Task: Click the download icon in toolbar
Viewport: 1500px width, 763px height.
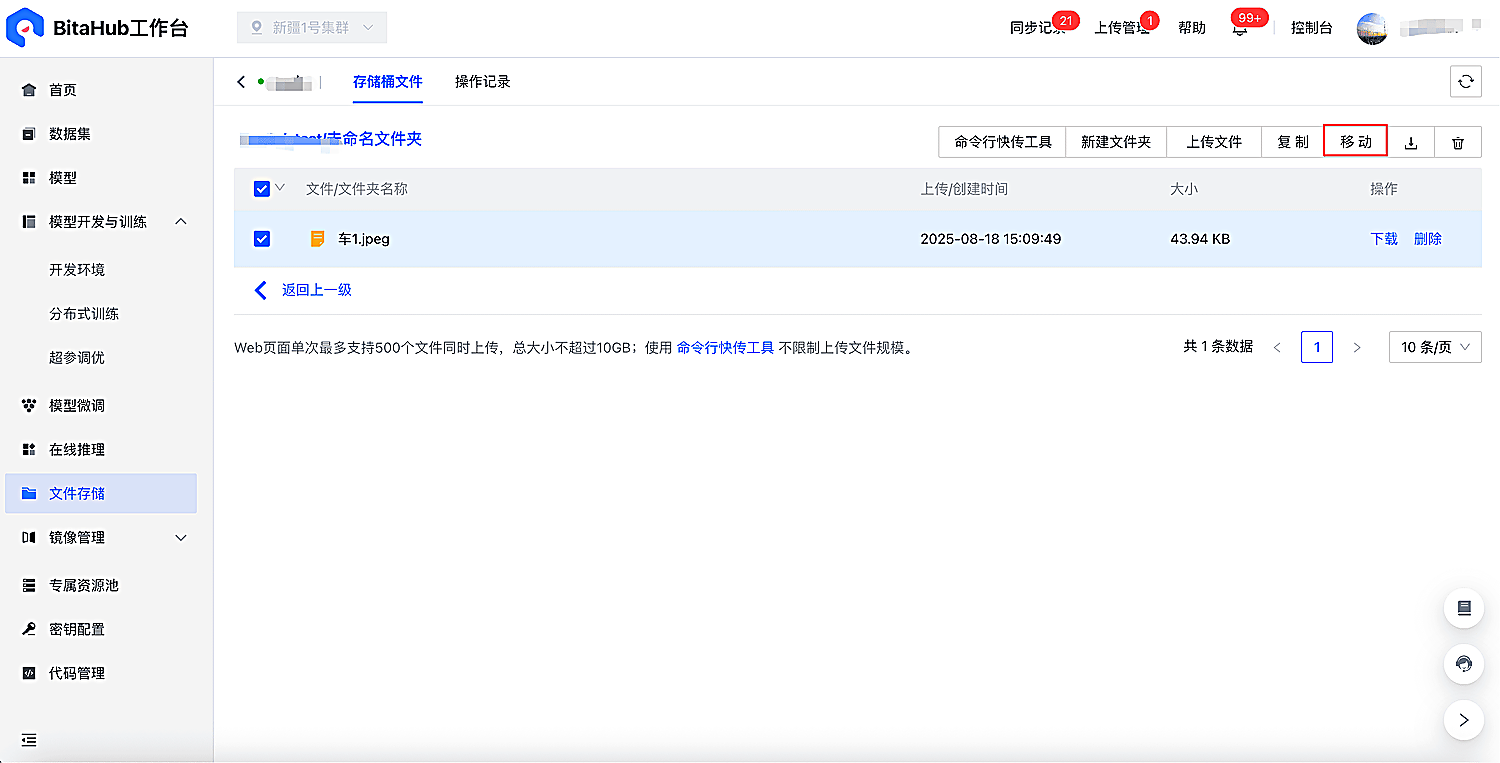Action: click(1411, 143)
